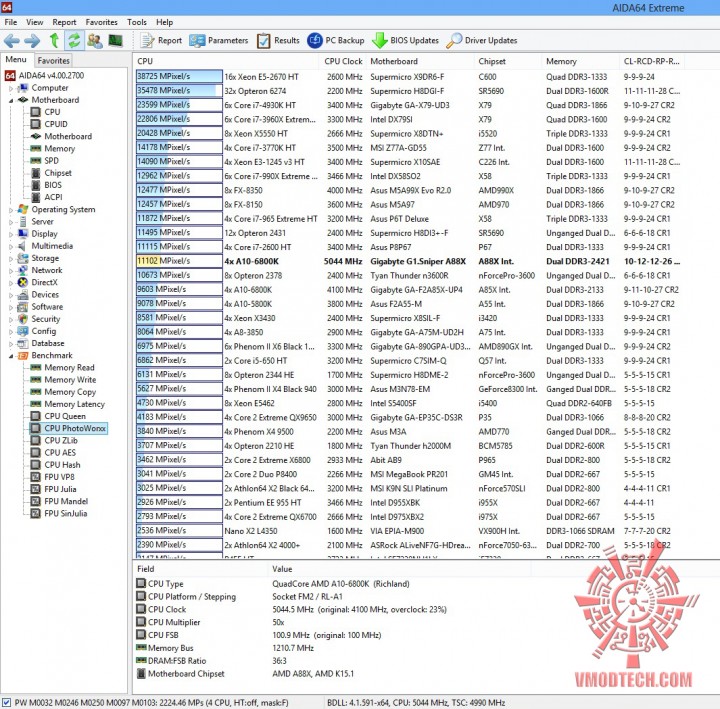Click Driver Updates button
The image size is (720, 709).
[482, 41]
